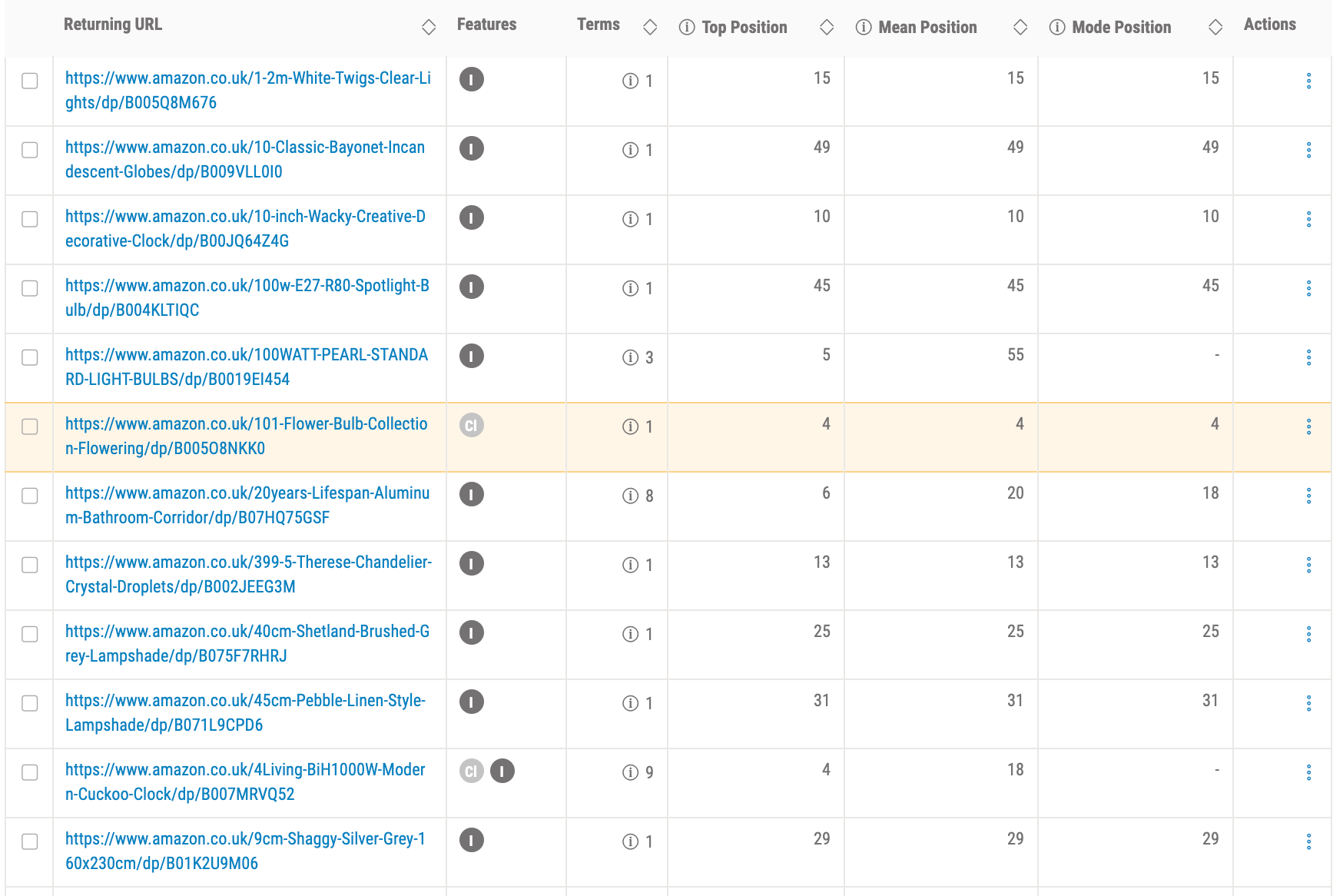This screenshot has width=1343, height=896.
Task: Sort by Terms column
Action: pos(650,28)
